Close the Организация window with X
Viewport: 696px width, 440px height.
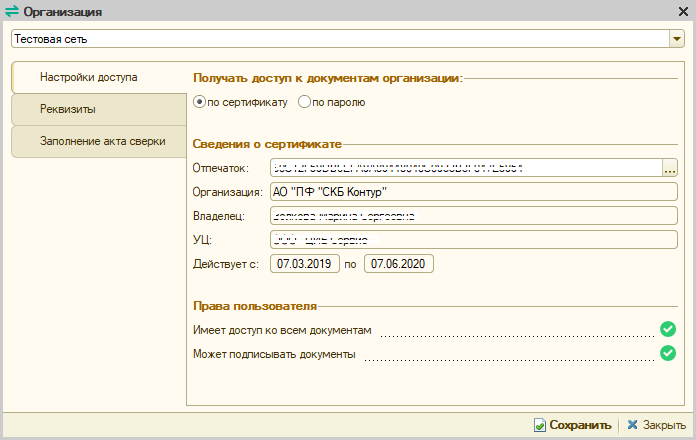click(682, 11)
